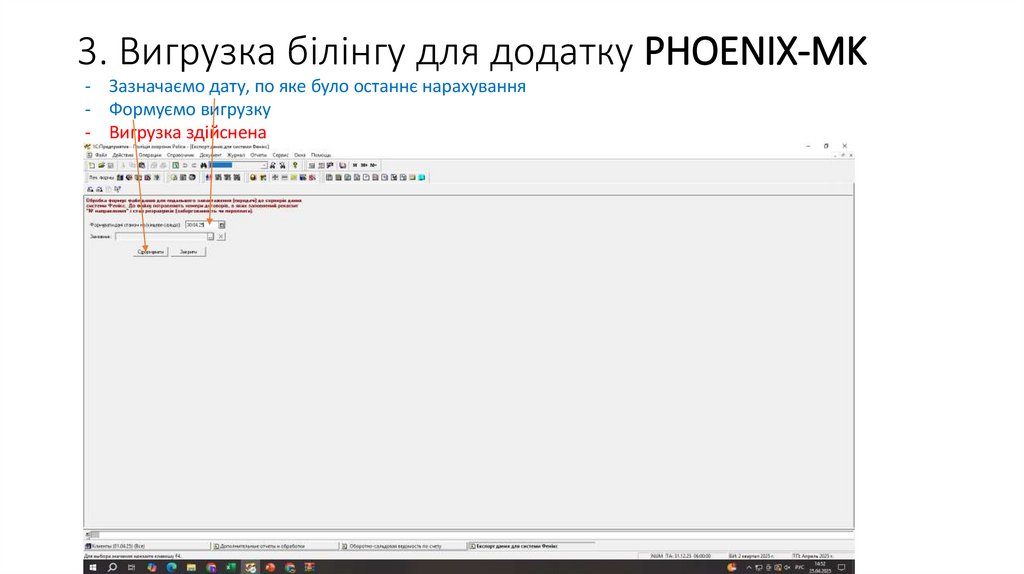This screenshot has width=1024, height=574.
Task: Click the binoculars Find icon
Action: (x=204, y=165)
